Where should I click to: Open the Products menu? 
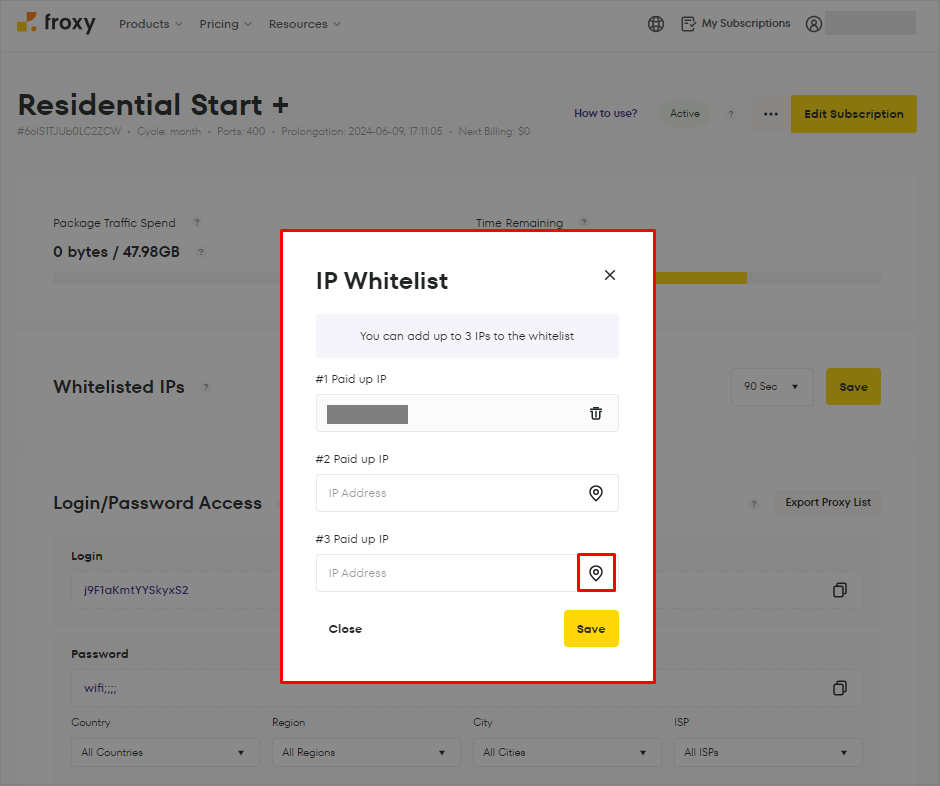pos(150,23)
